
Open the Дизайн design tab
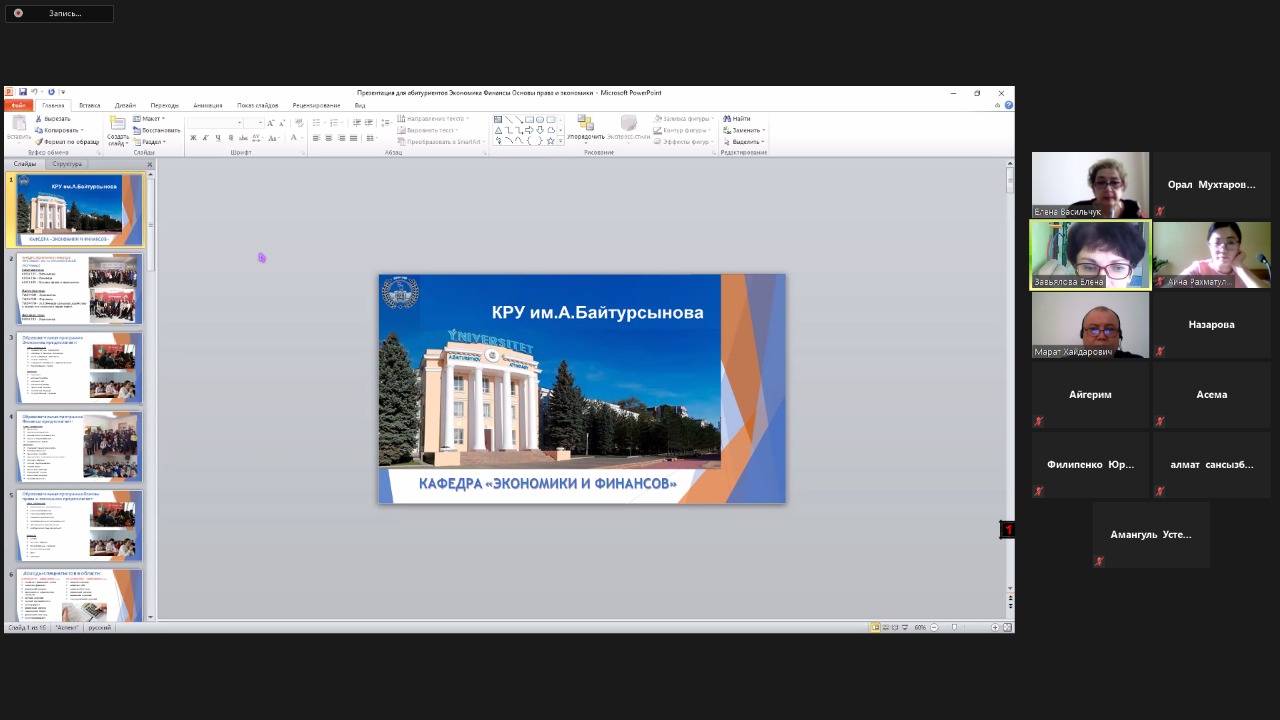pos(125,105)
